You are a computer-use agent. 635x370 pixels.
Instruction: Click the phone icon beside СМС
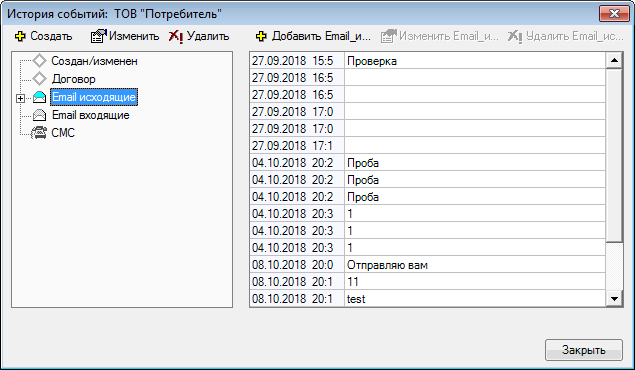[x=39, y=133]
